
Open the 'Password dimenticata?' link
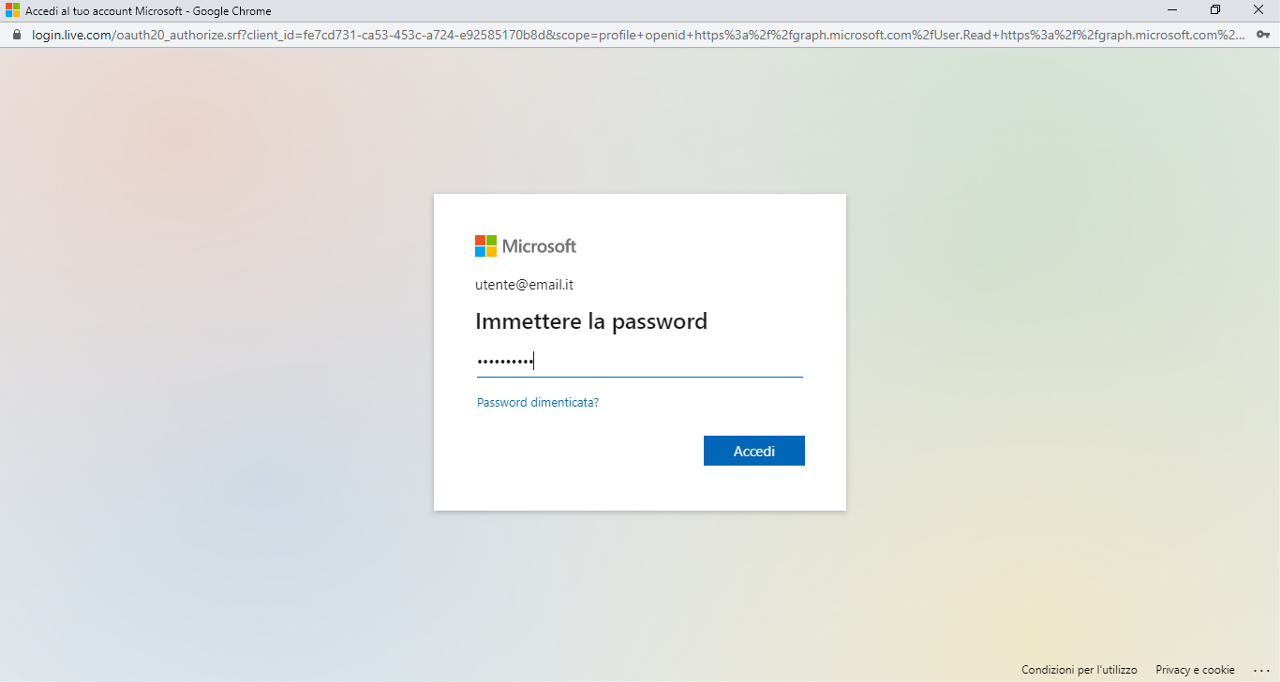pos(538,403)
